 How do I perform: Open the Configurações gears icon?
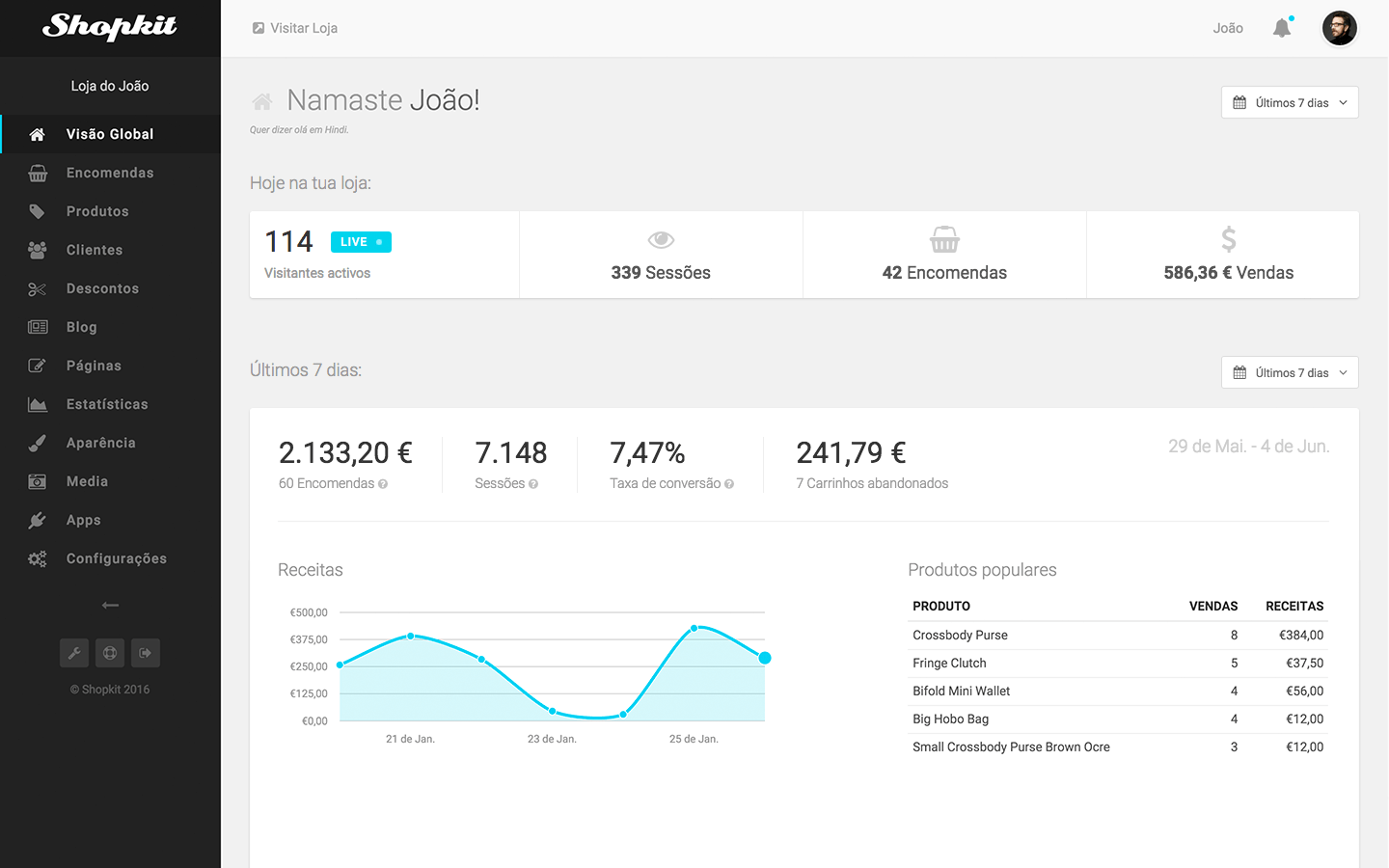37,558
